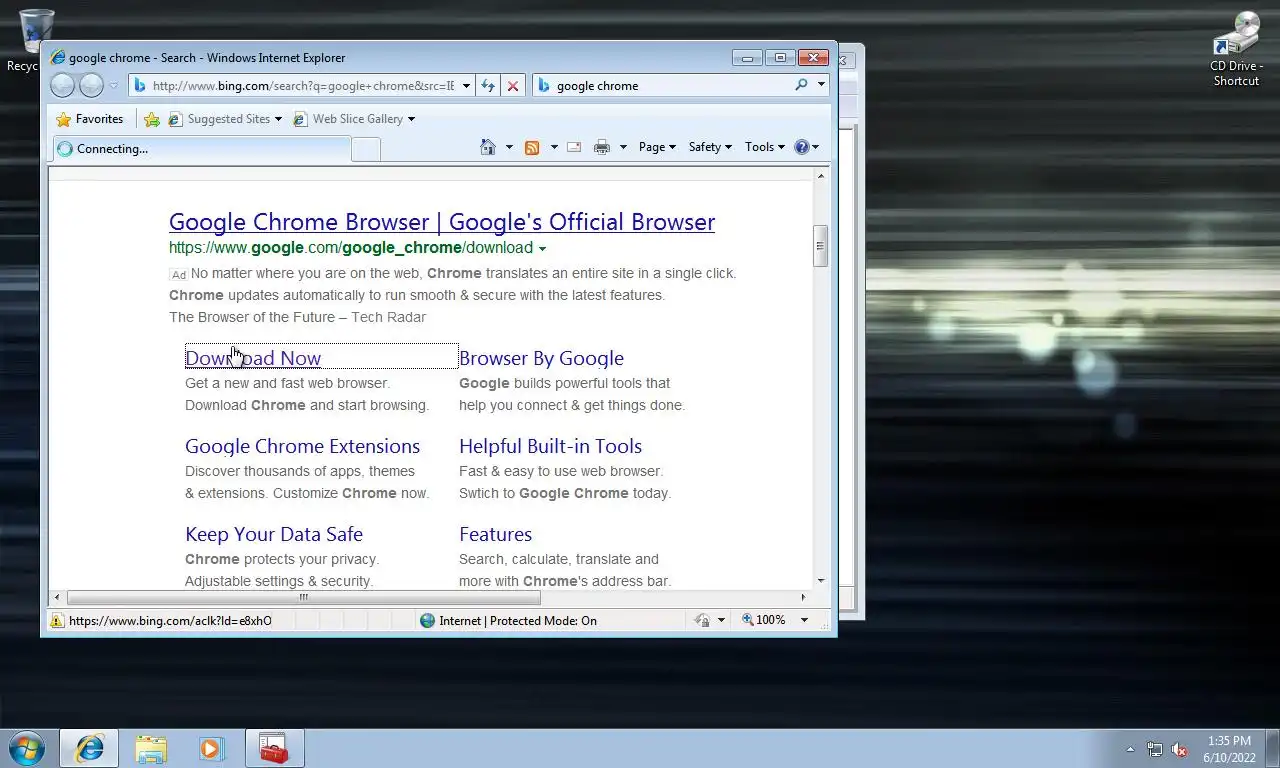Click the horizontal scrollbar thumb
1280x768 pixels.
pos(304,598)
